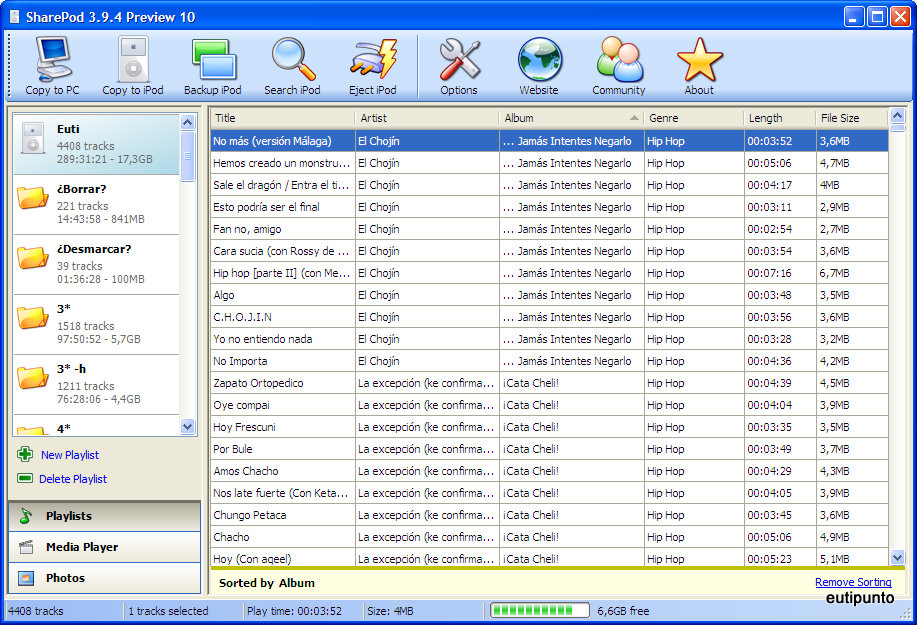Select track "Algo"
The height and width of the screenshot is (625, 917).
pos(282,295)
